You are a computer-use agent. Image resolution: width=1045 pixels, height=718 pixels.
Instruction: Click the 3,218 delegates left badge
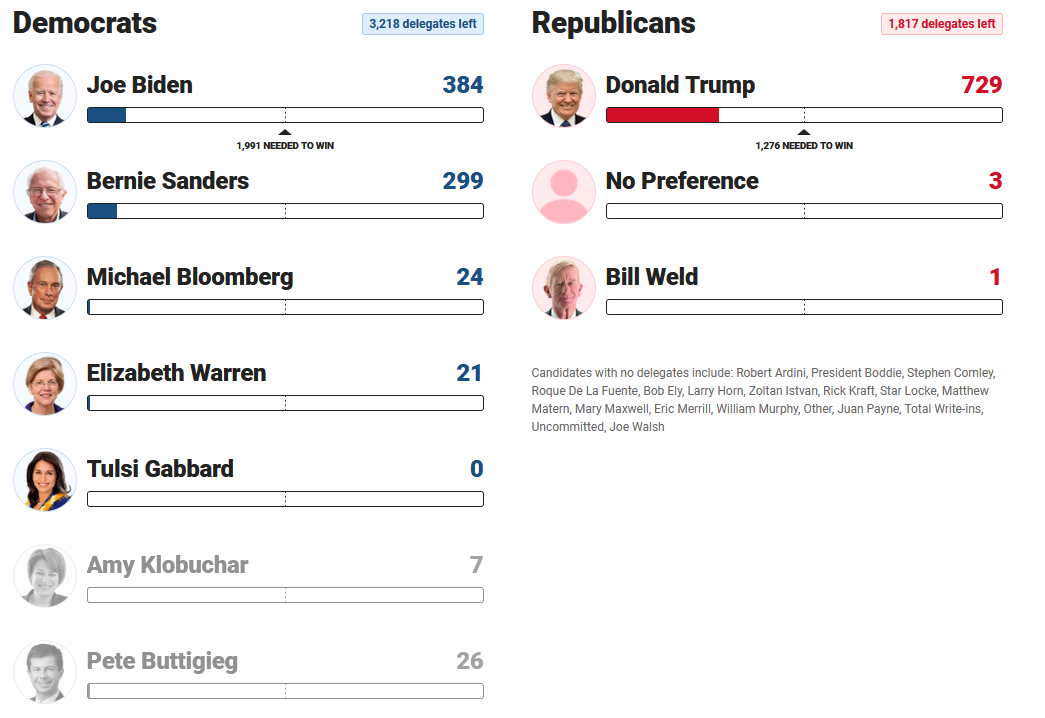click(x=422, y=23)
